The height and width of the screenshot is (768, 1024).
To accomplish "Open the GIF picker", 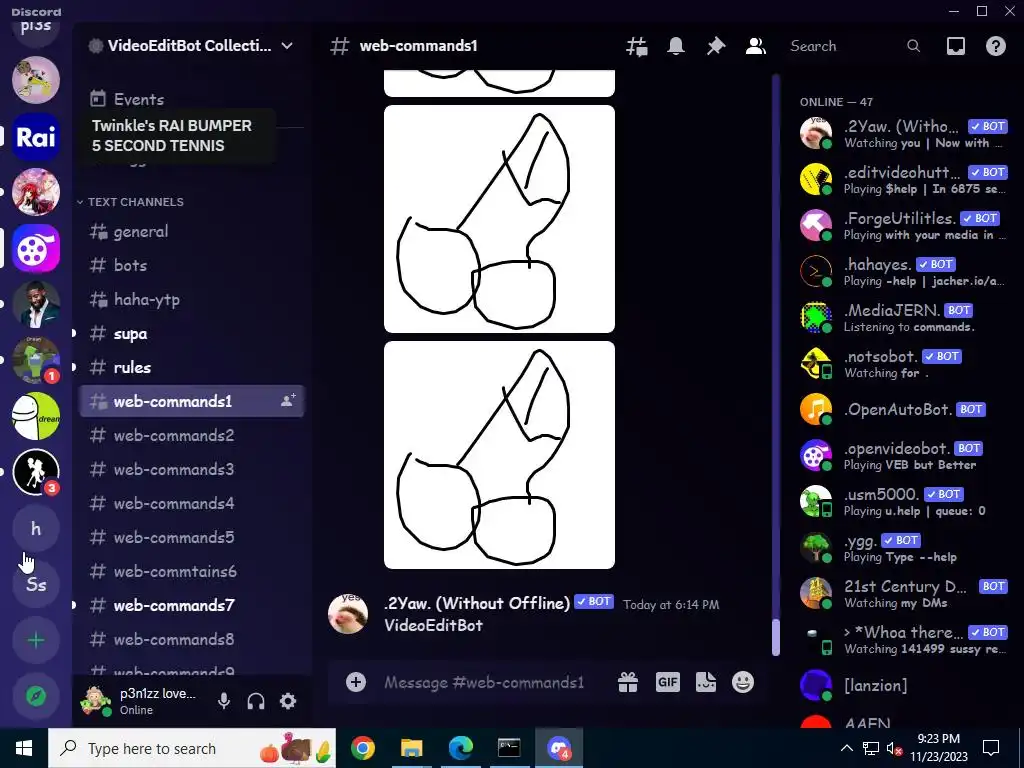I will pyautogui.click(x=667, y=682).
